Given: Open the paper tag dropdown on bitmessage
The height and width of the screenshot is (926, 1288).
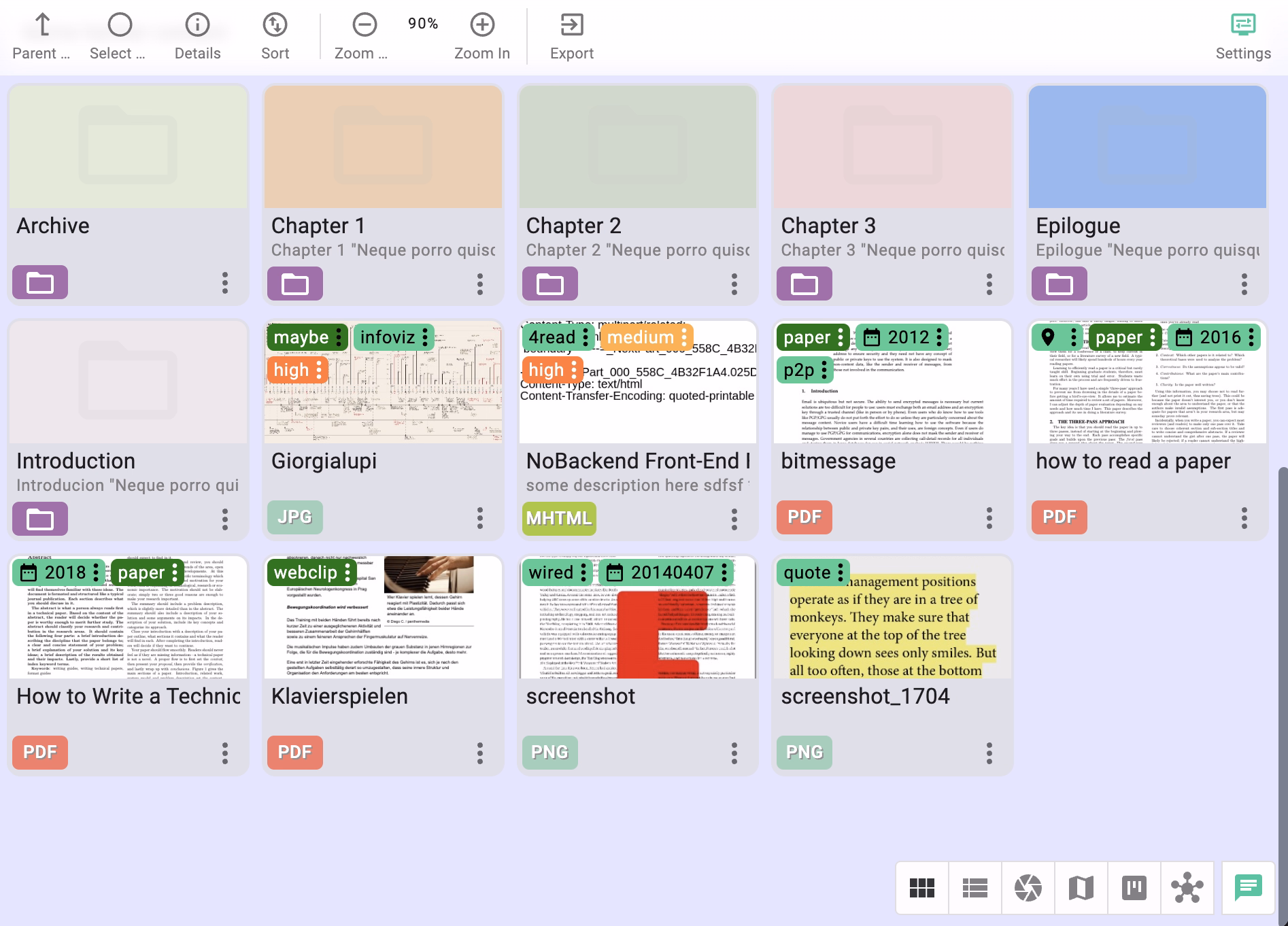Looking at the screenshot, I should click(841, 337).
